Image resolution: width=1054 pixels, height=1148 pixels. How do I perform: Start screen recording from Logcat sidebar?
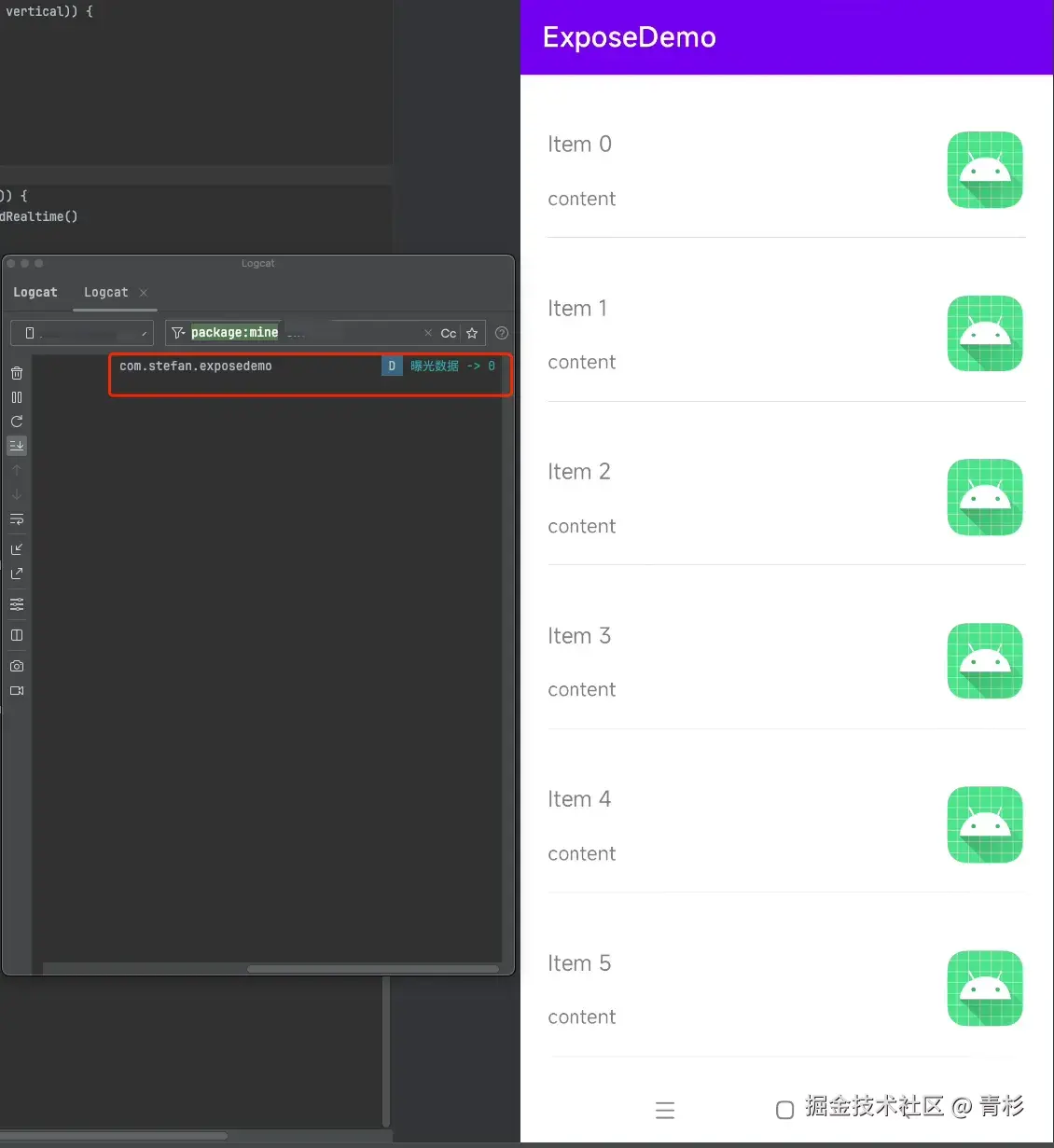[x=17, y=691]
